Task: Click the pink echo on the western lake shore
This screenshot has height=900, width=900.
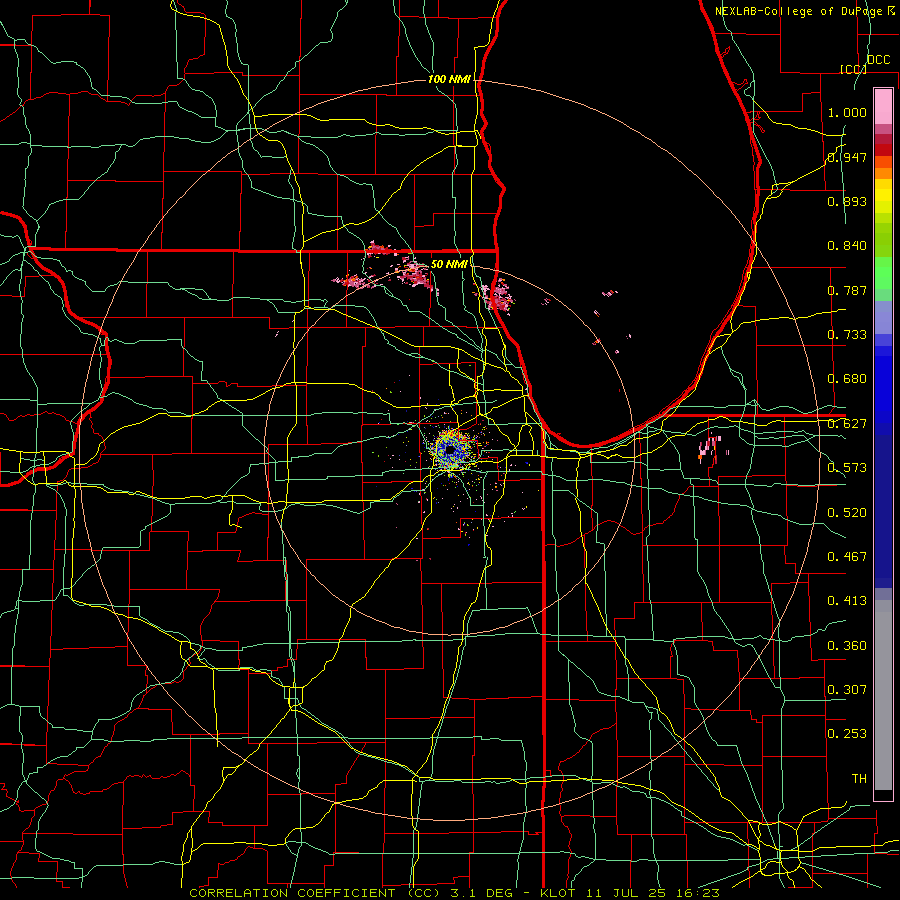Action: (497, 295)
